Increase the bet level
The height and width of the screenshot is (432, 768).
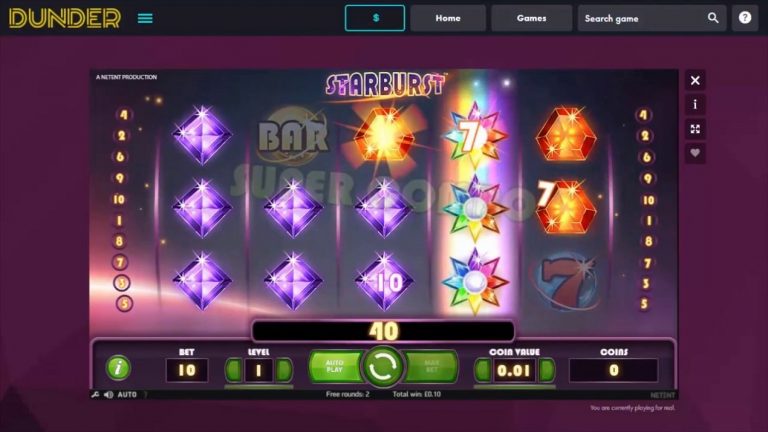[x=284, y=370]
